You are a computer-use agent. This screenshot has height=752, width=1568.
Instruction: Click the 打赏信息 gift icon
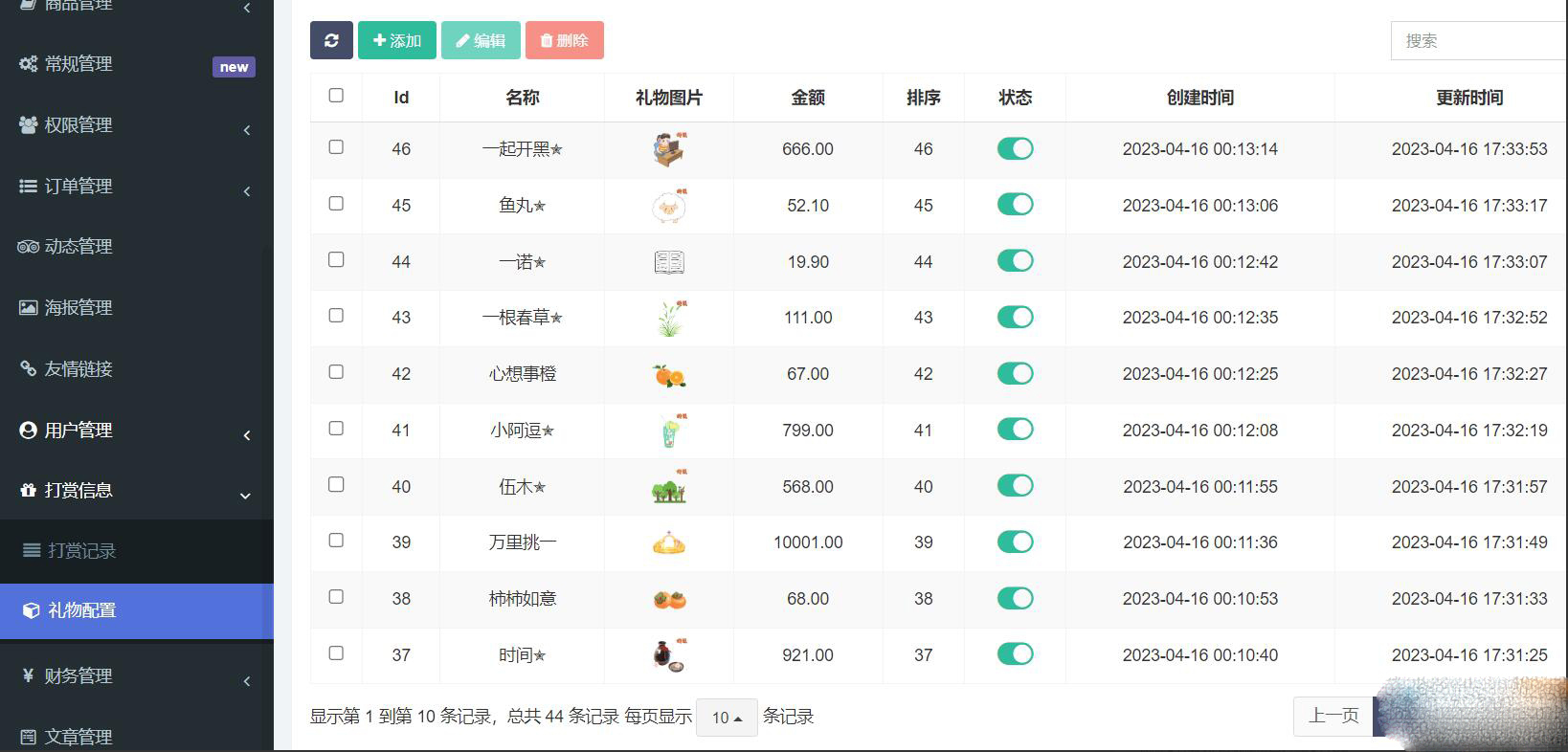[28, 490]
